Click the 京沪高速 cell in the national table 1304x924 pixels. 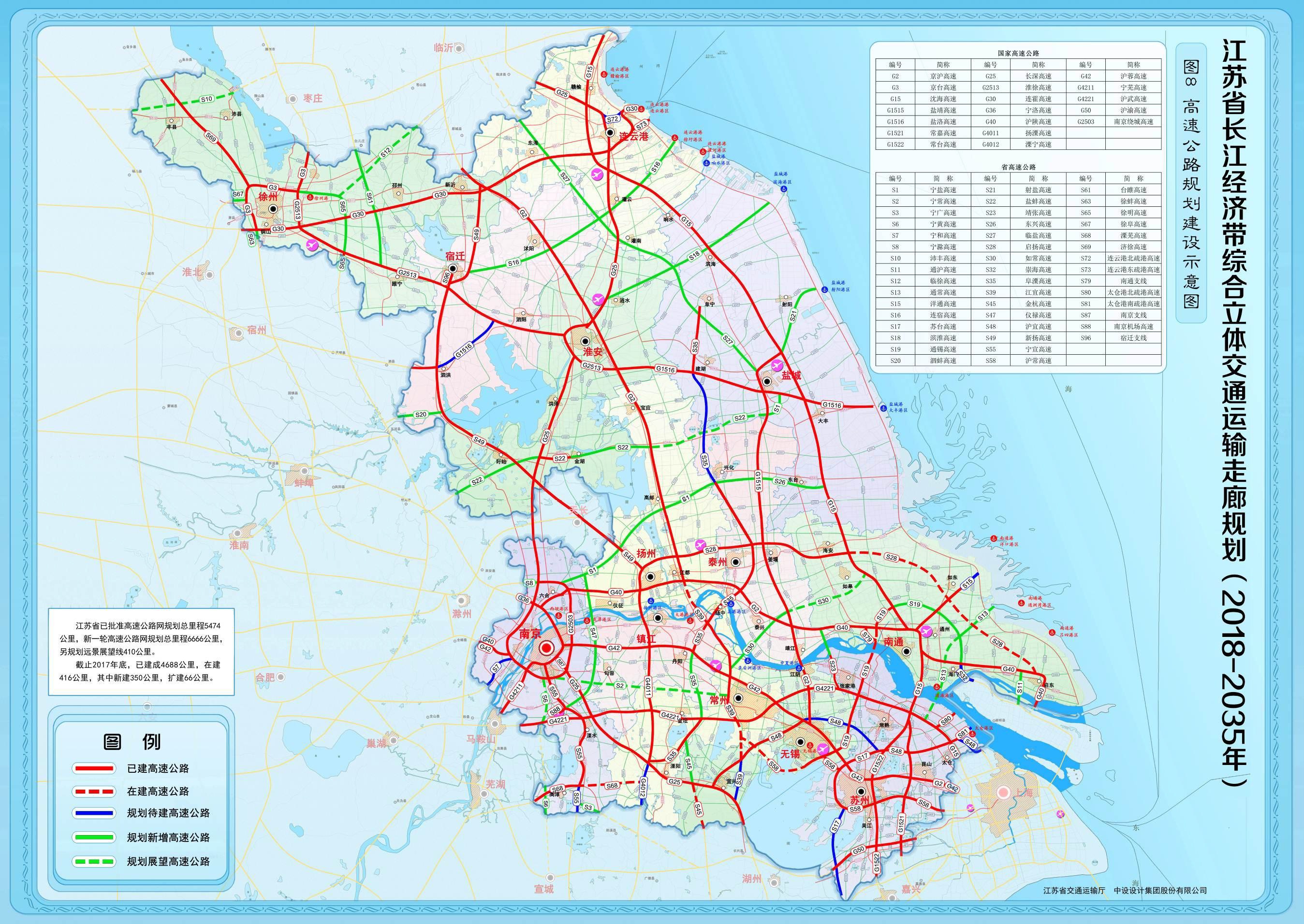coord(942,76)
